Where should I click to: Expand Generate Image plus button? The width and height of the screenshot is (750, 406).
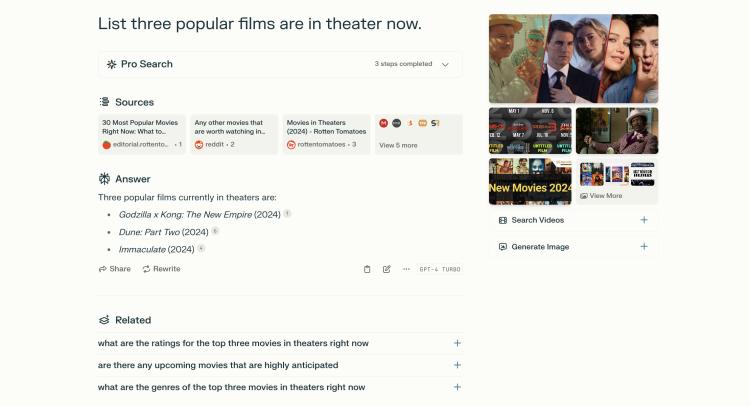click(644, 247)
